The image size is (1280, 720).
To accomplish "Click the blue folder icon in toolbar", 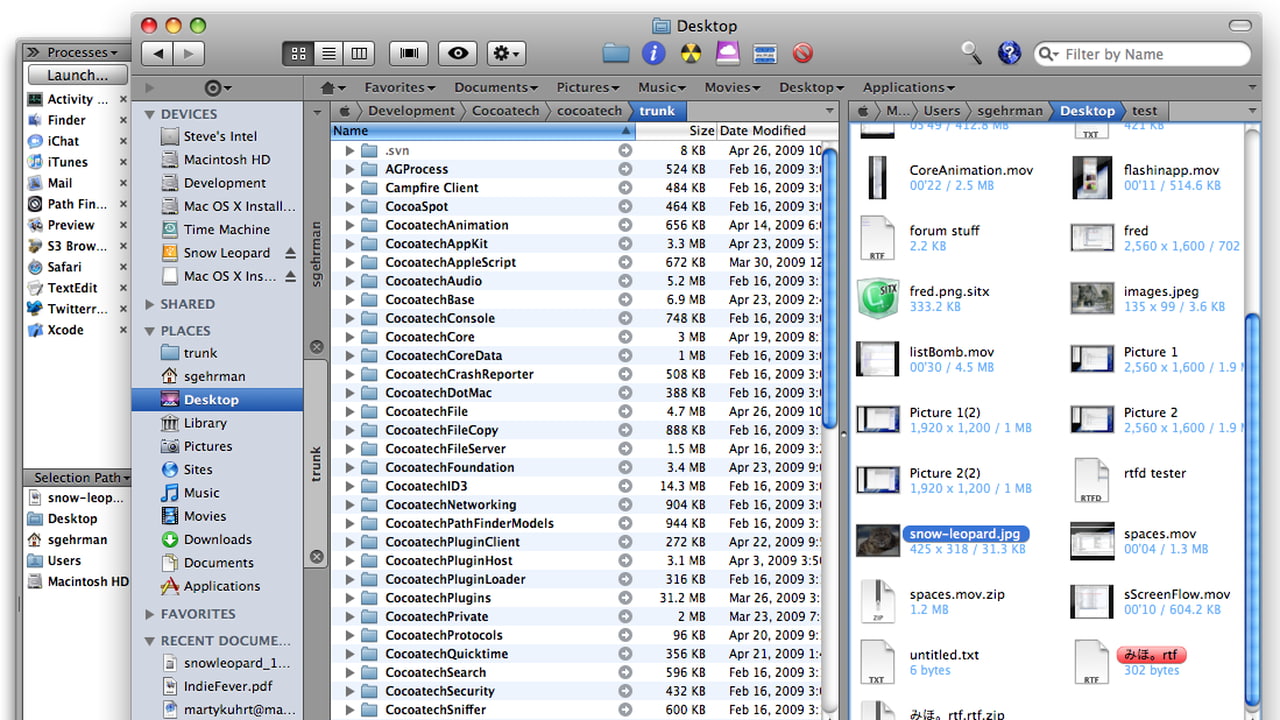I will click(x=616, y=53).
